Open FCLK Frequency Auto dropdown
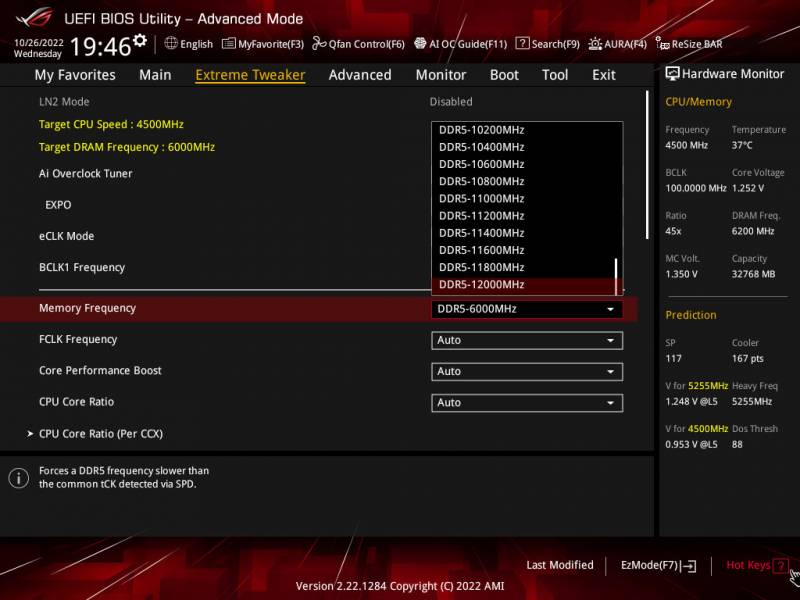 pos(527,340)
